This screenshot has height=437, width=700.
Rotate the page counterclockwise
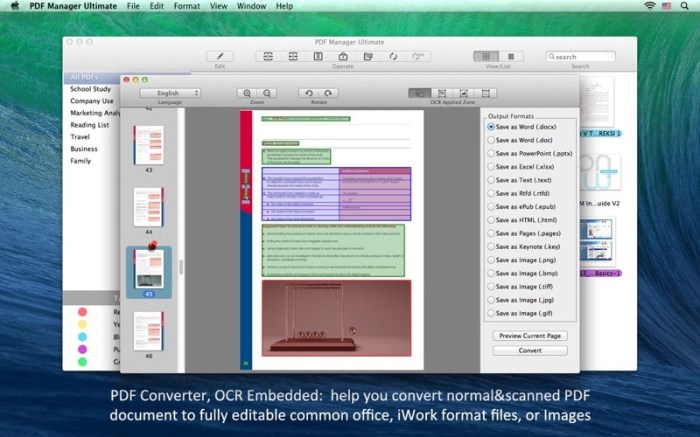coord(308,93)
